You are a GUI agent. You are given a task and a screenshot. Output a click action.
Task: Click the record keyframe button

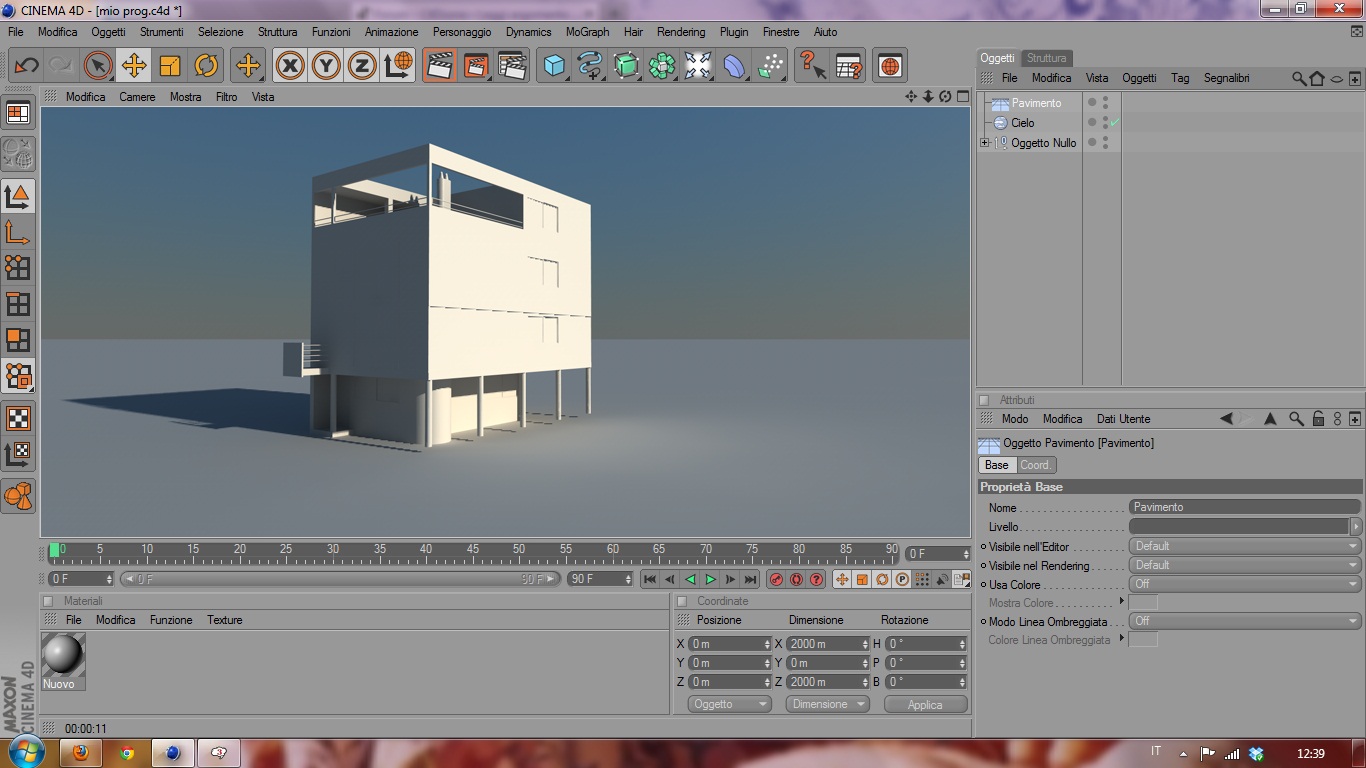click(776, 579)
